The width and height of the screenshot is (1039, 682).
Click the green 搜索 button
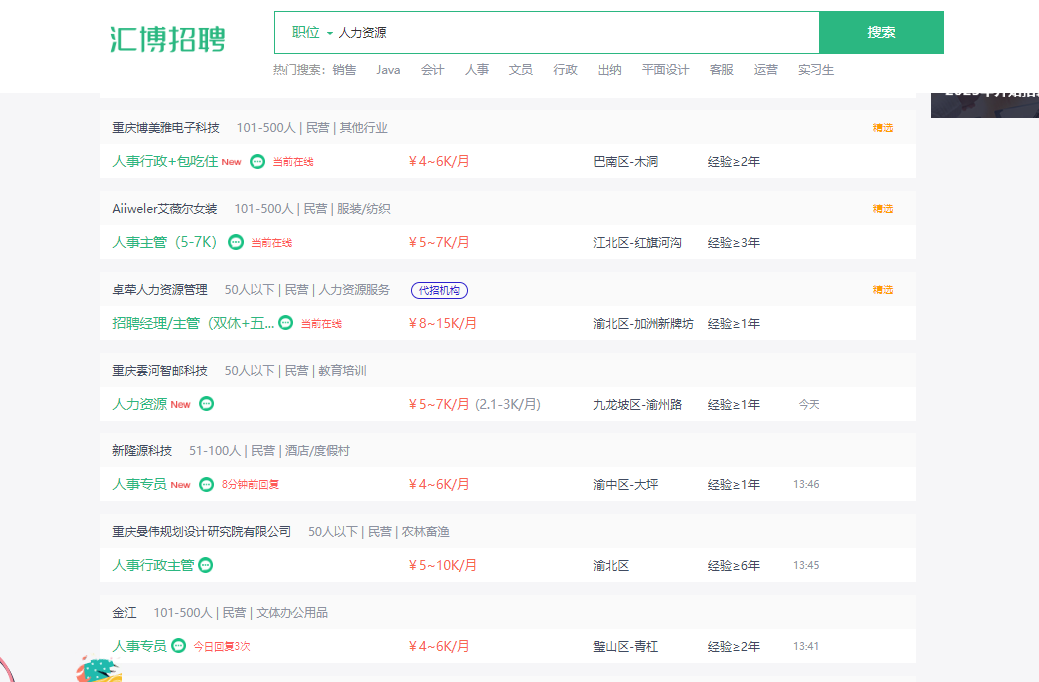[x=881, y=32]
